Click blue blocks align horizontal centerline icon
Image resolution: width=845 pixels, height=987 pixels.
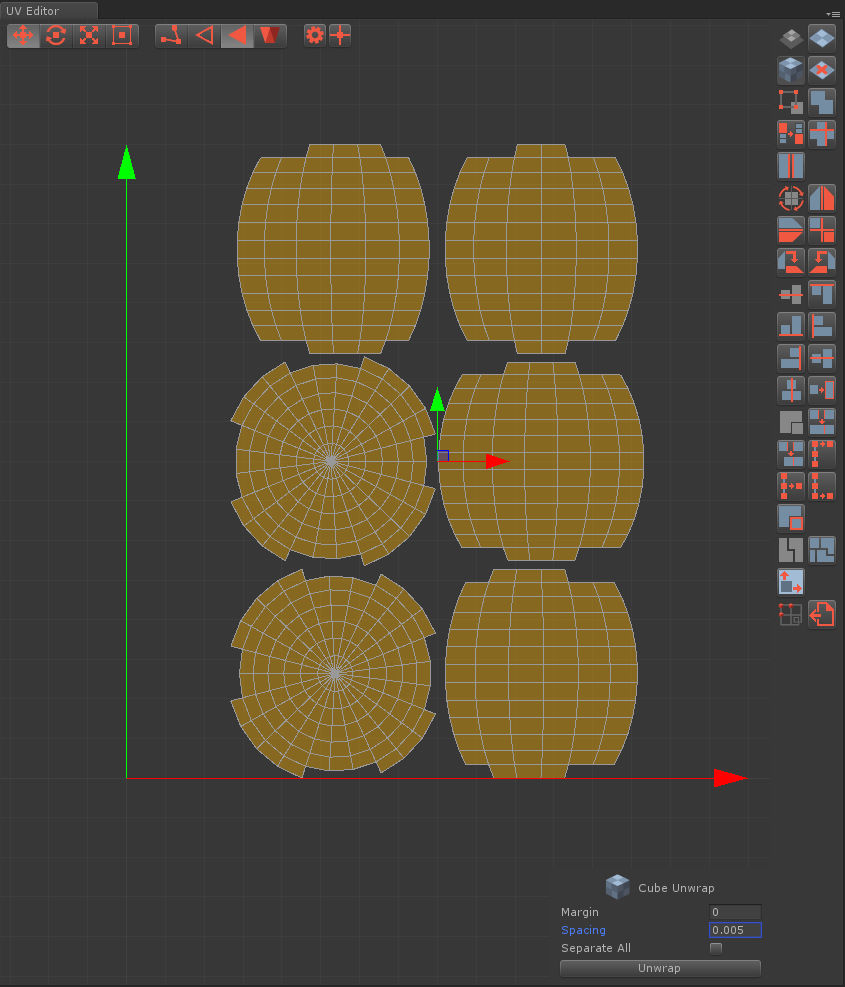[822, 358]
